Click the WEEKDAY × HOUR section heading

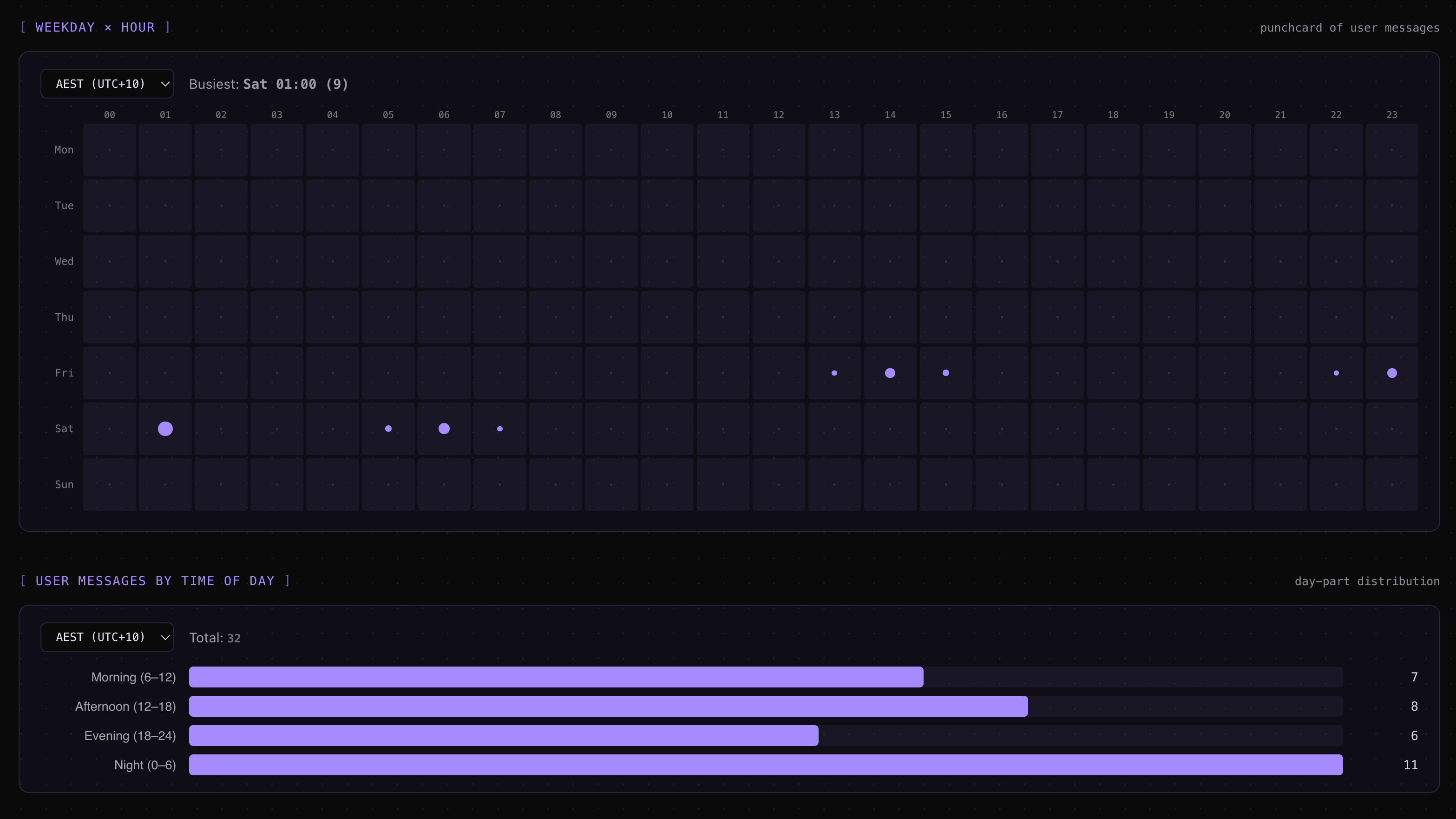point(95,27)
